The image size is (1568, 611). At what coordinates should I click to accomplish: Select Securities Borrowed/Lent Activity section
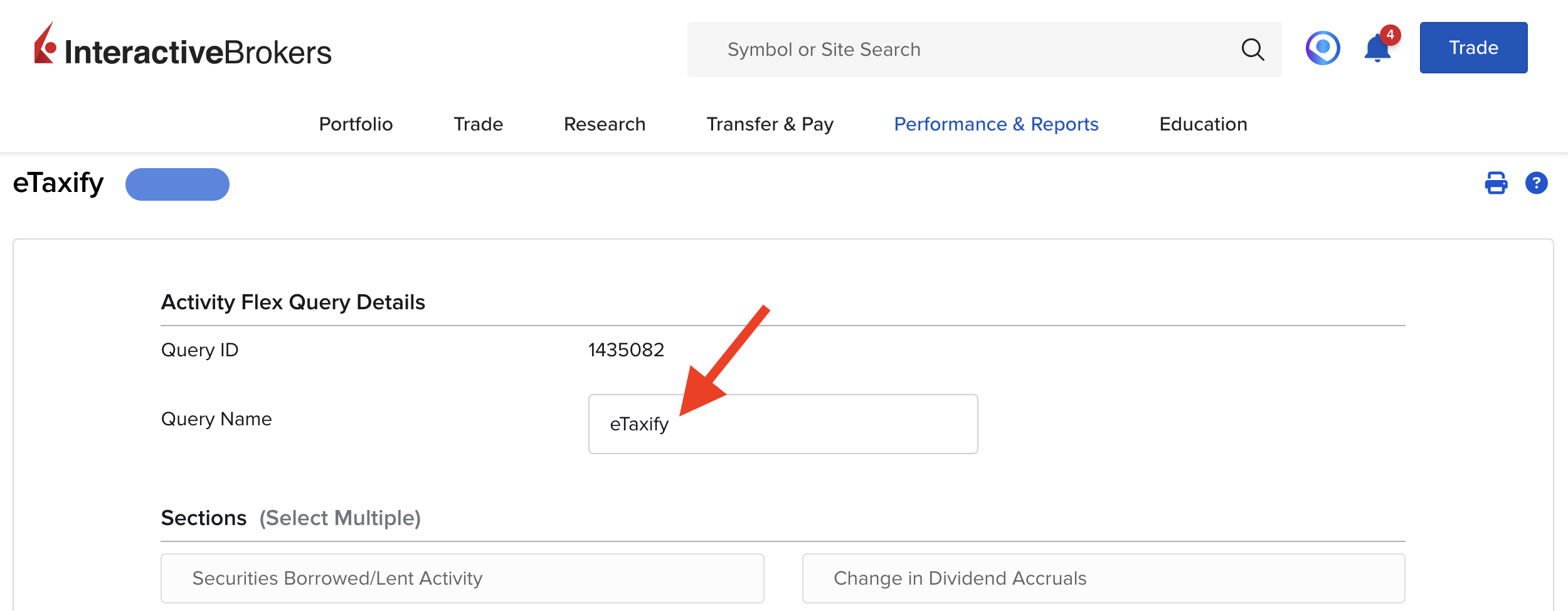[462, 578]
